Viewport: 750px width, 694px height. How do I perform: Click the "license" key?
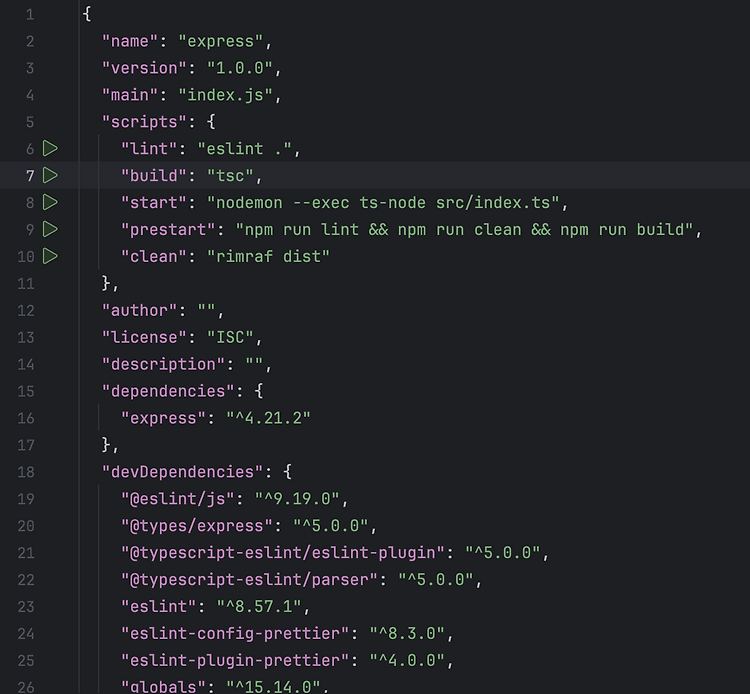point(144,337)
